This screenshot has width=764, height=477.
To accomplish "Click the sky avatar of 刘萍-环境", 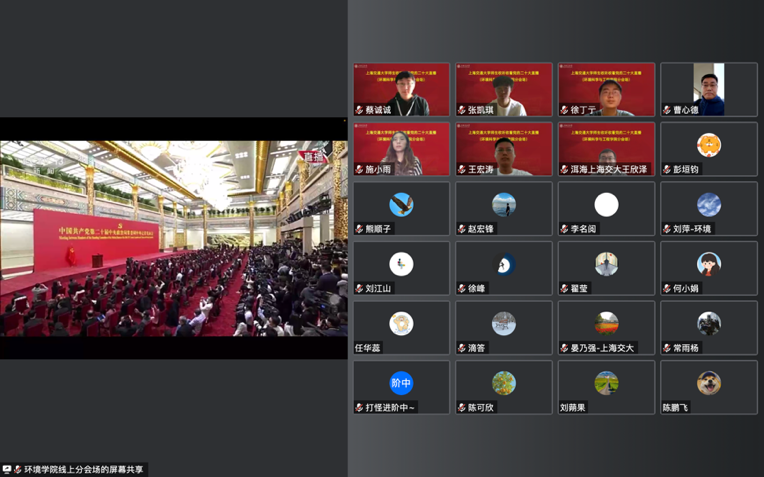I will (x=709, y=204).
